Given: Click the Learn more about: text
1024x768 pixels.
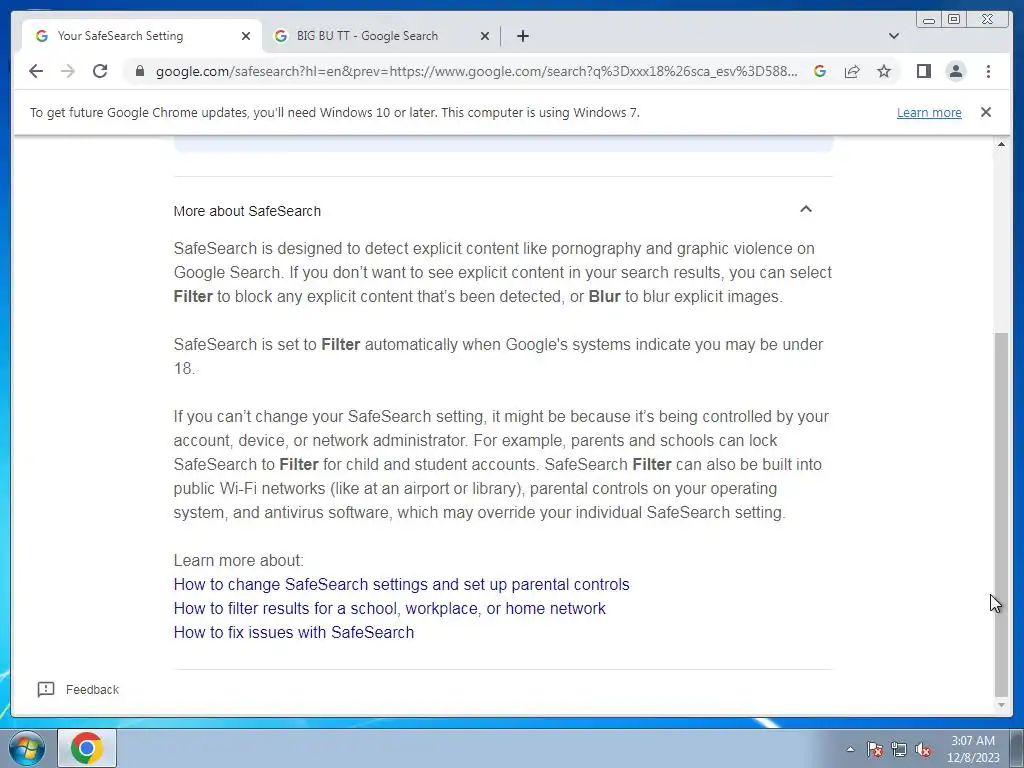Looking at the screenshot, I should (238, 560).
